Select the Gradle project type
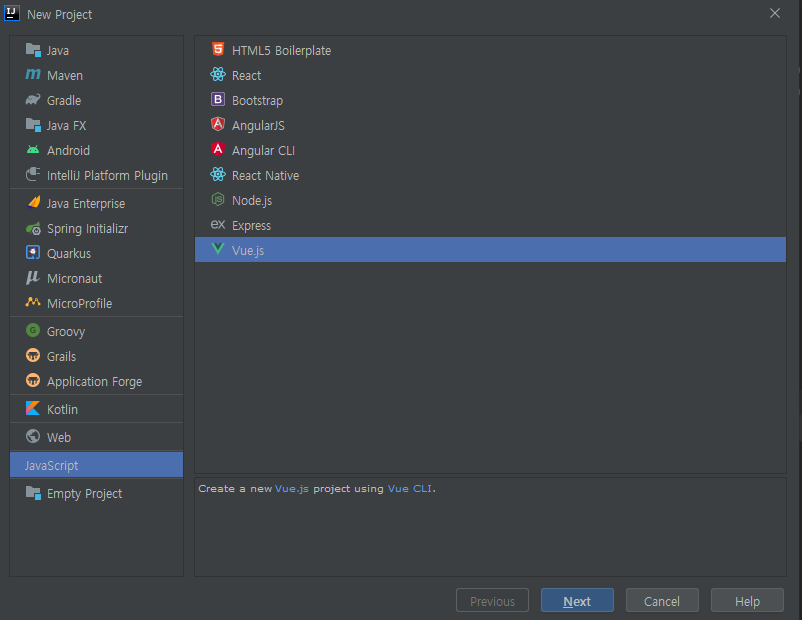The height and width of the screenshot is (620, 802). (96, 101)
